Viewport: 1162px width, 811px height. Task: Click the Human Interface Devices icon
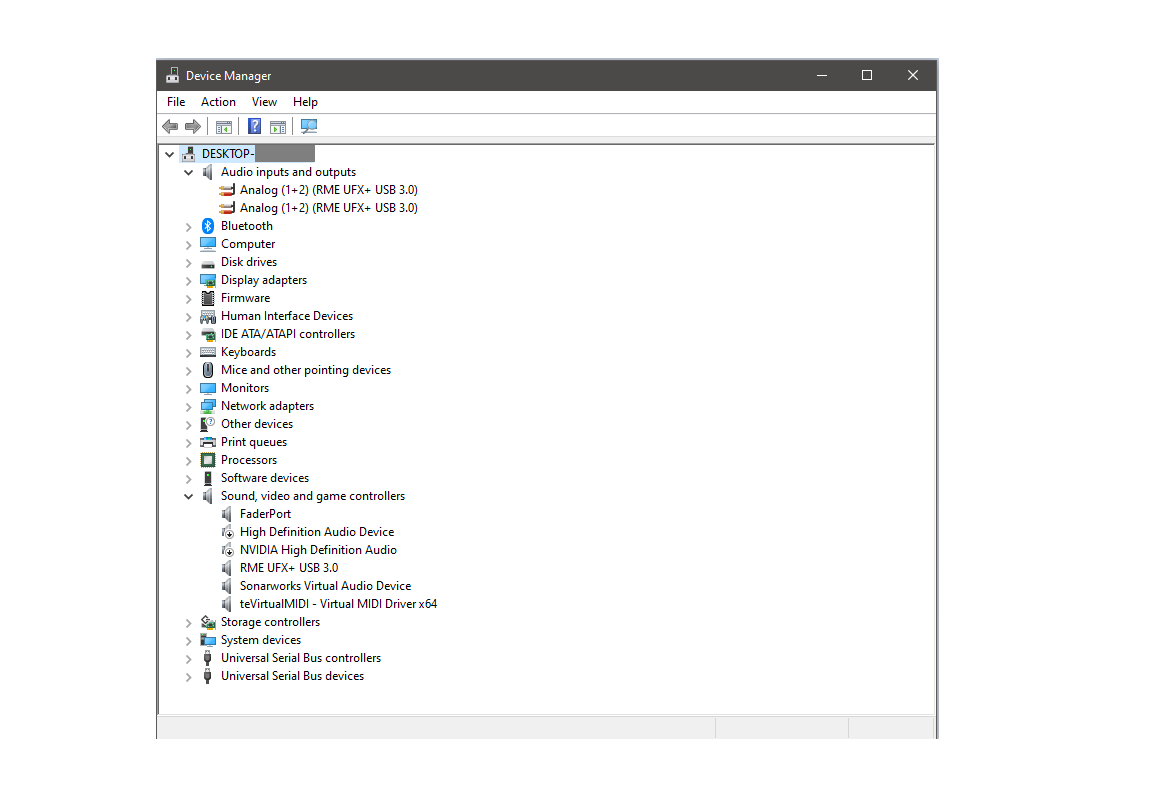pyautogui.click(x=208, y=317)
